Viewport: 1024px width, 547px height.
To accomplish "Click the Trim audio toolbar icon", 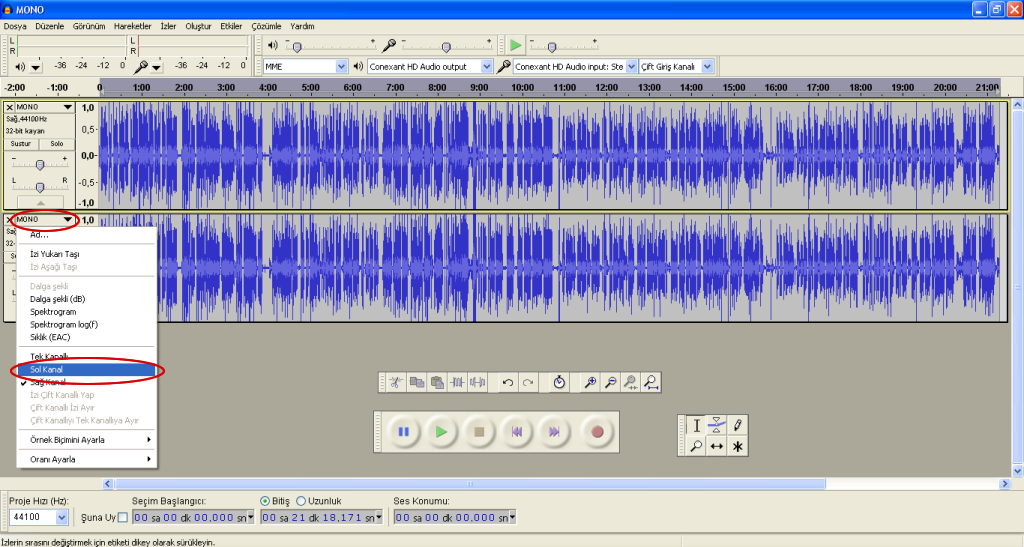I will click(457, 383).
